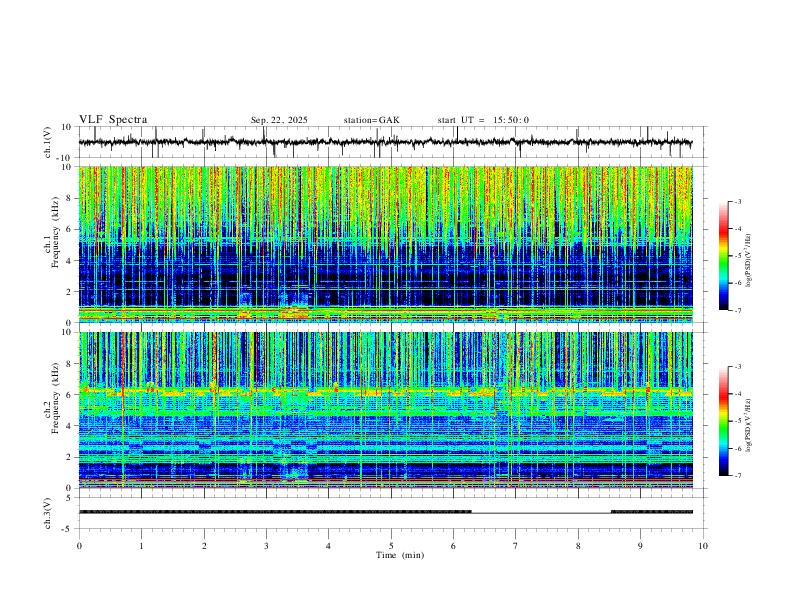The width and height of the screenshot is (792, 612).
Task: Click the 'VLF Spectra' title text
Action: click(113, 120)
